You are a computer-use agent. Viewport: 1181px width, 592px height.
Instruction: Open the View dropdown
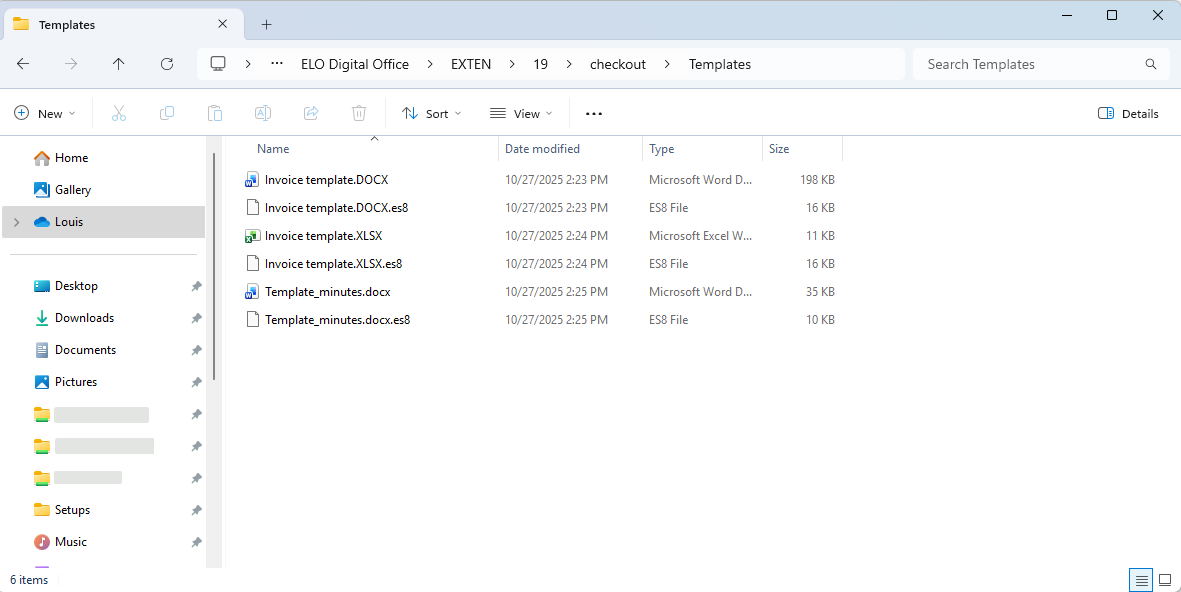(x=520, y=113)
